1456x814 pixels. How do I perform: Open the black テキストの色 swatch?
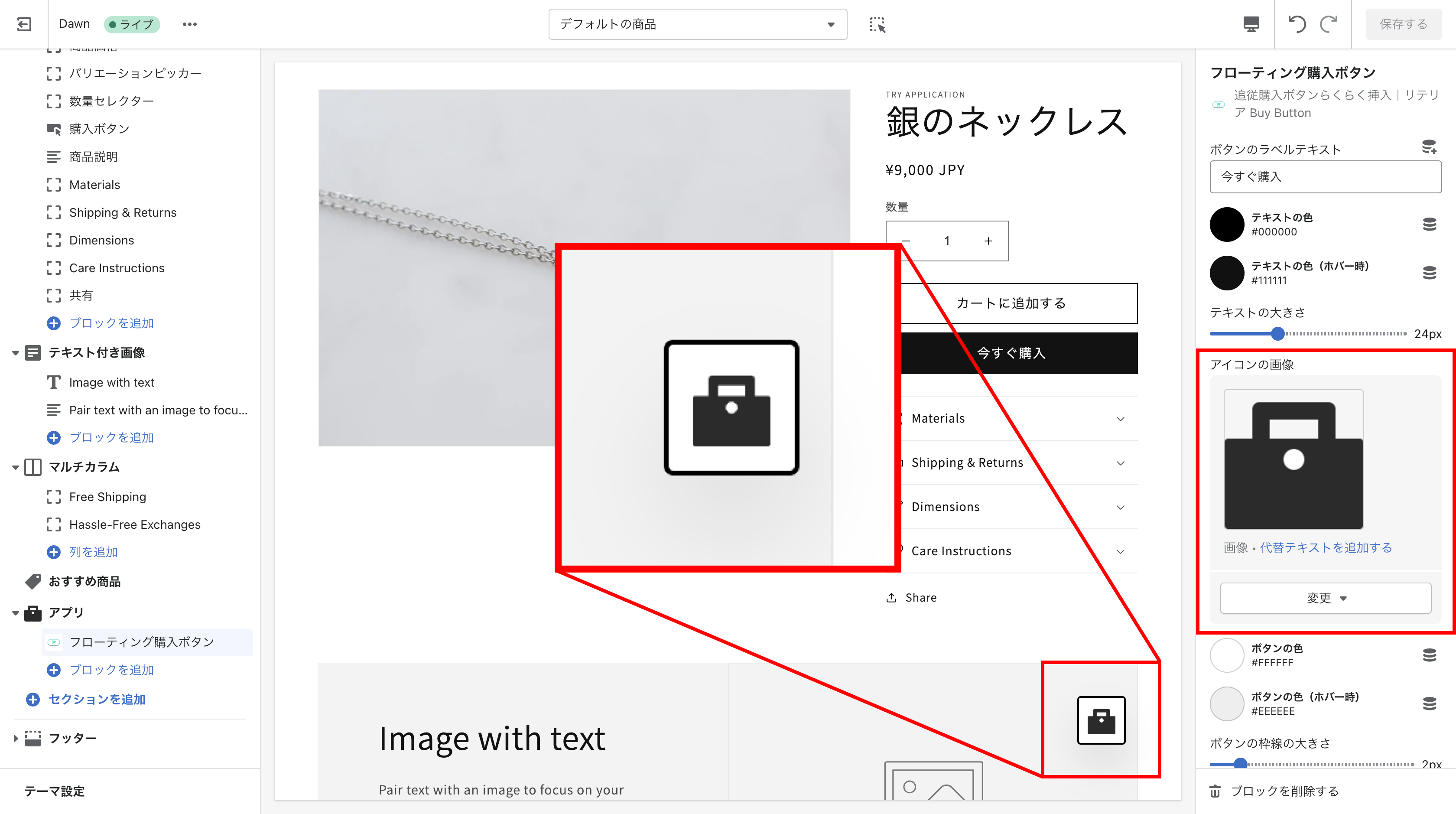click(x=1226, y=225)
